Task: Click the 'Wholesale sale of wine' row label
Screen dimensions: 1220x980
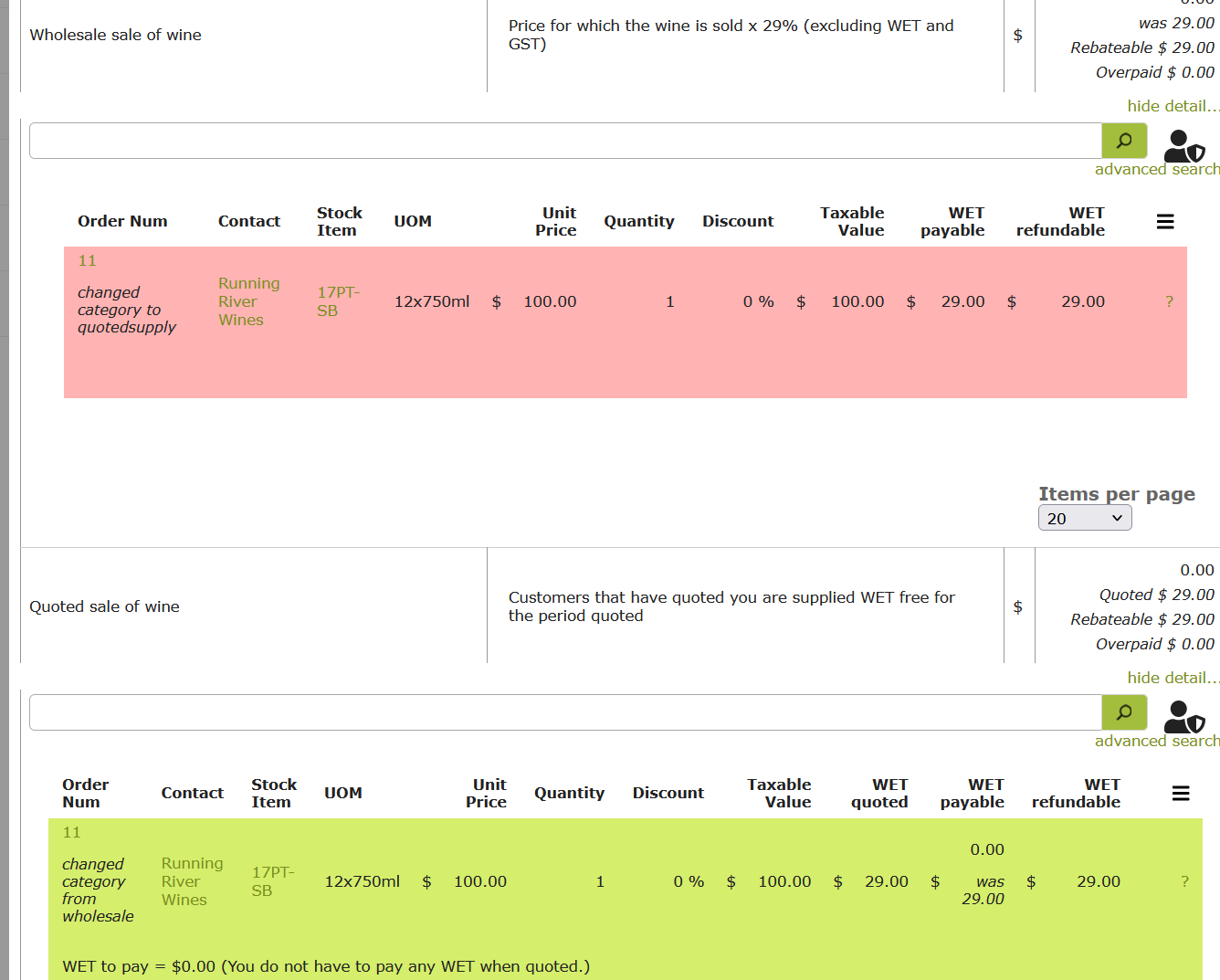Action: tap(116, 35)
